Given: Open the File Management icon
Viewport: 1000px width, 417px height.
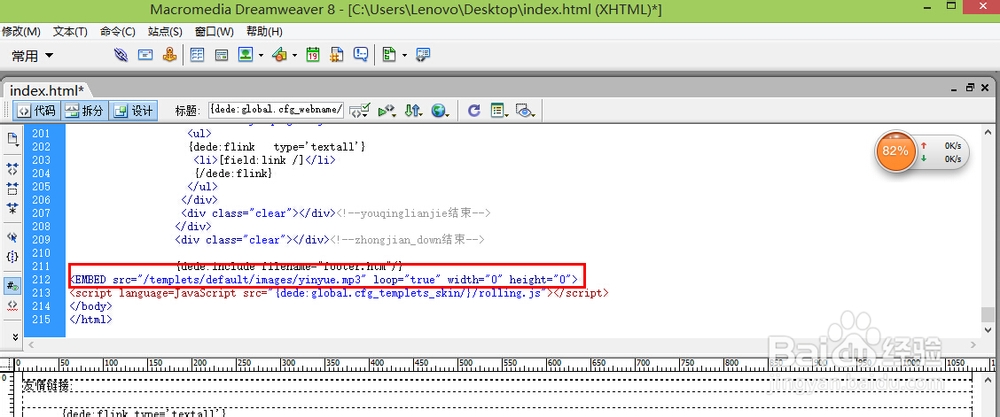Looking at the screenshot, I should coord(413,111).
